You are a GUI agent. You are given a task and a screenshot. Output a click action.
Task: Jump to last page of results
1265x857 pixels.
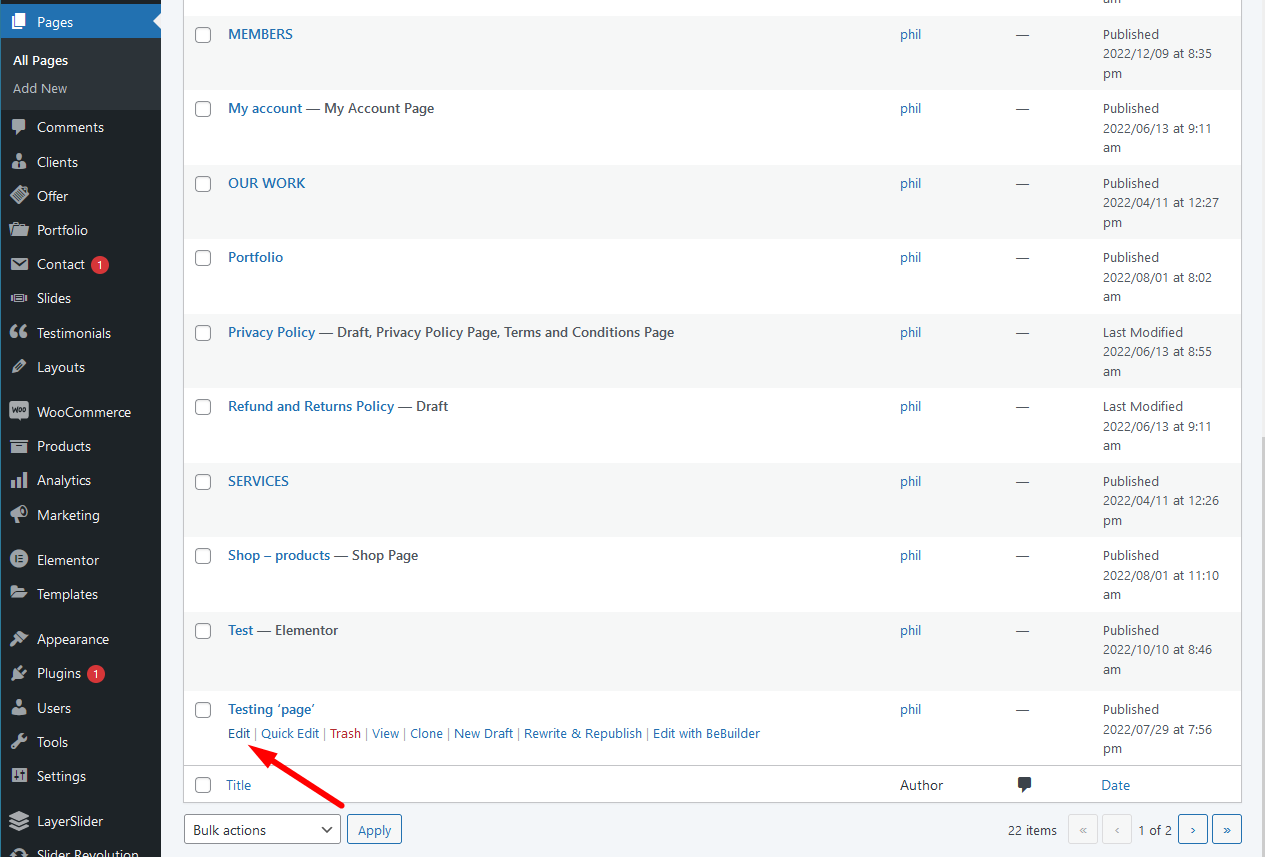(1227, 829)
